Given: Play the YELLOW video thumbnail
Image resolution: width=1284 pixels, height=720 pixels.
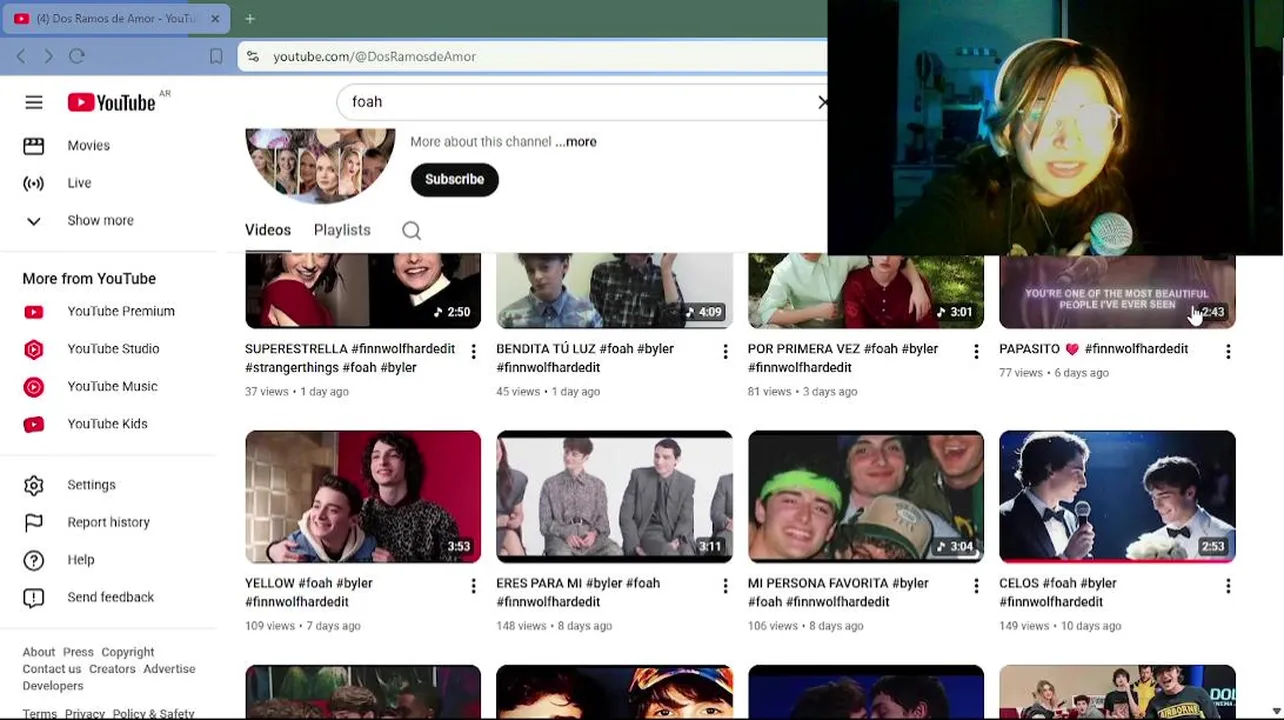Looking at the screenshot, I should coord(363,497).
